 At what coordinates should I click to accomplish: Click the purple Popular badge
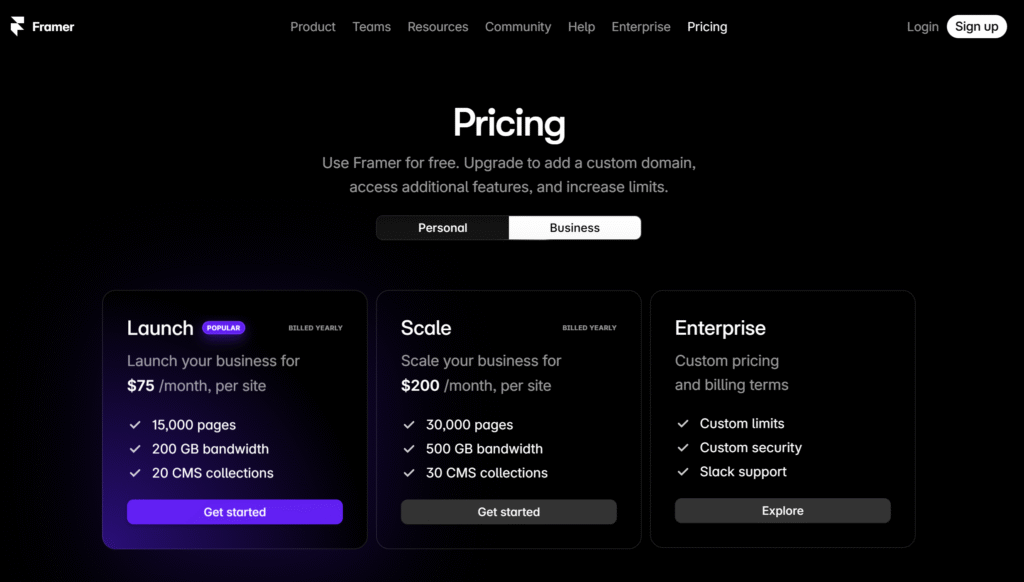[x=223, y=328]
